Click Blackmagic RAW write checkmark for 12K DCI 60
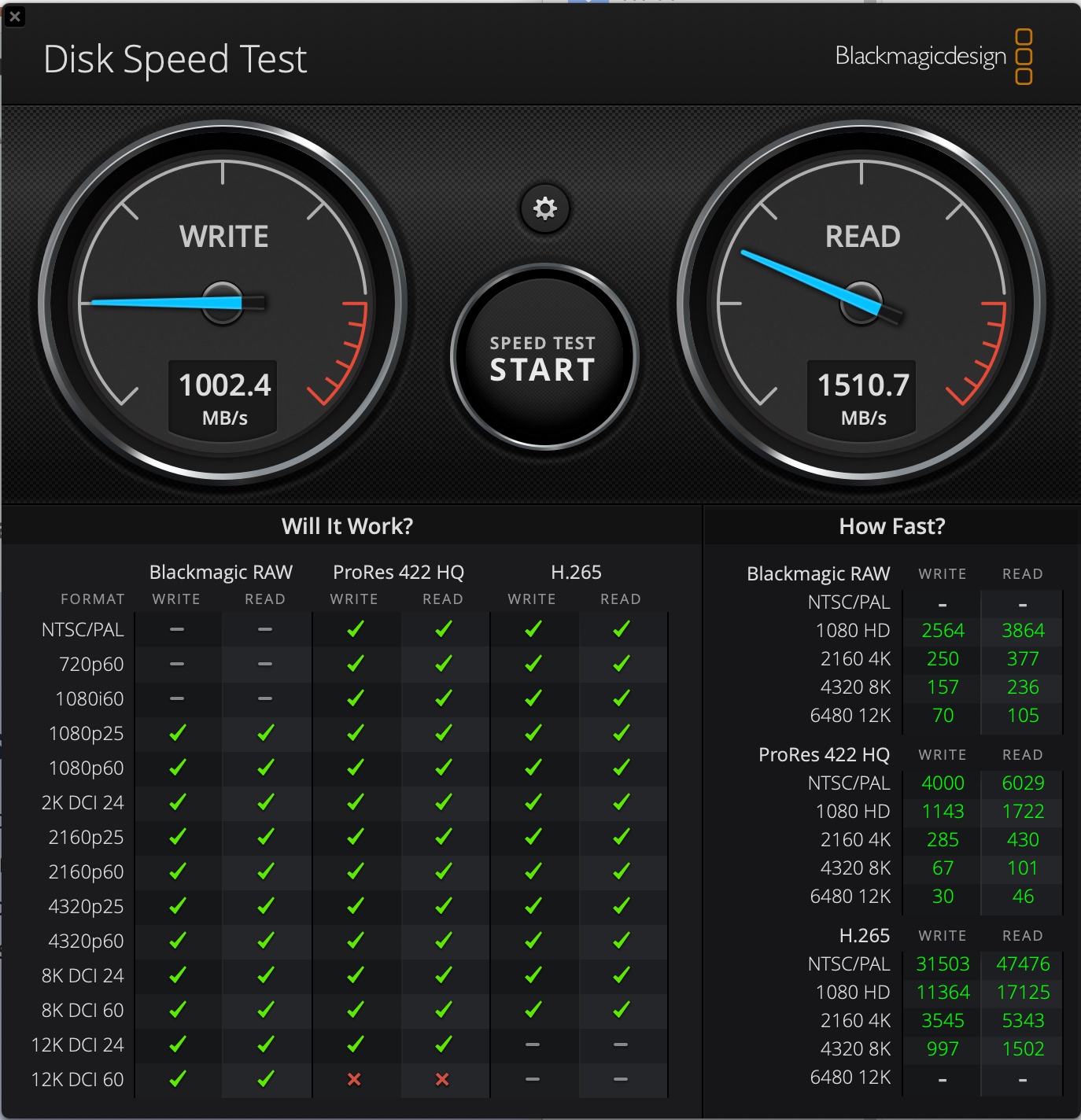Image resolution: width=1081 pixels, height=1120 pixels. tap(178, 1079)
